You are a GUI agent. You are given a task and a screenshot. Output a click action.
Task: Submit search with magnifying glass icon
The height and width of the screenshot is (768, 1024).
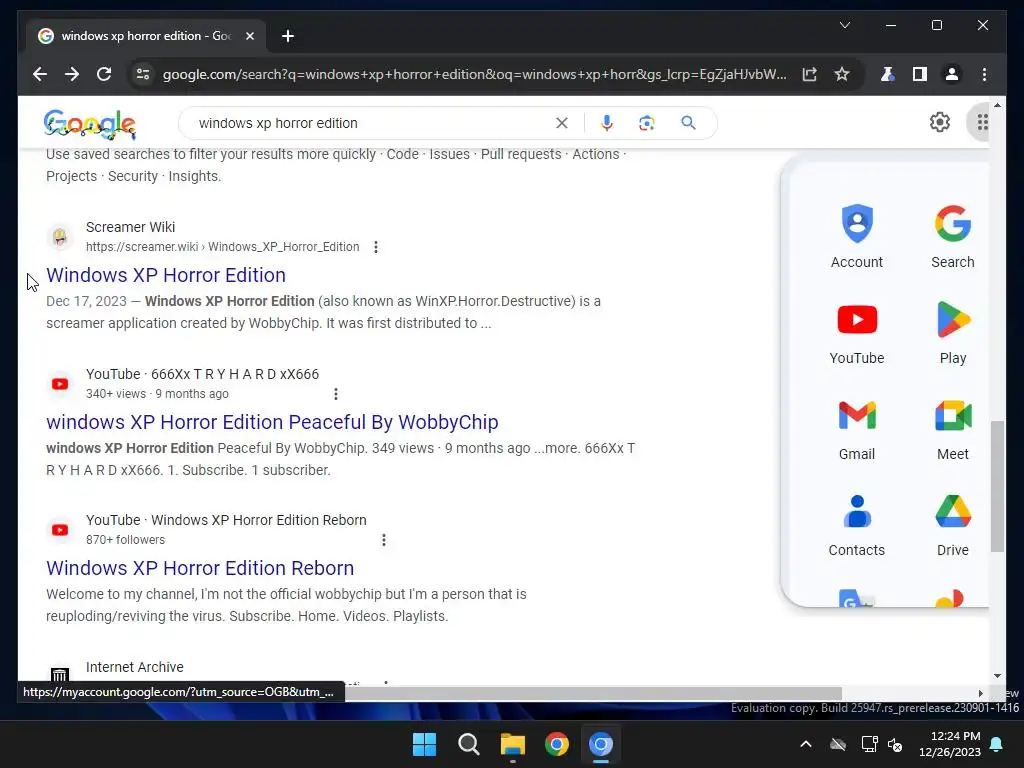click(x=688, y=123)
